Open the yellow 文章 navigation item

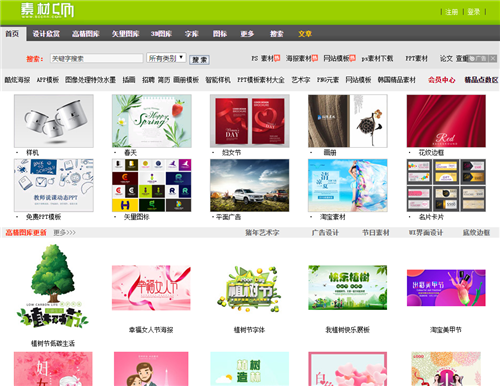coord(305,34)
